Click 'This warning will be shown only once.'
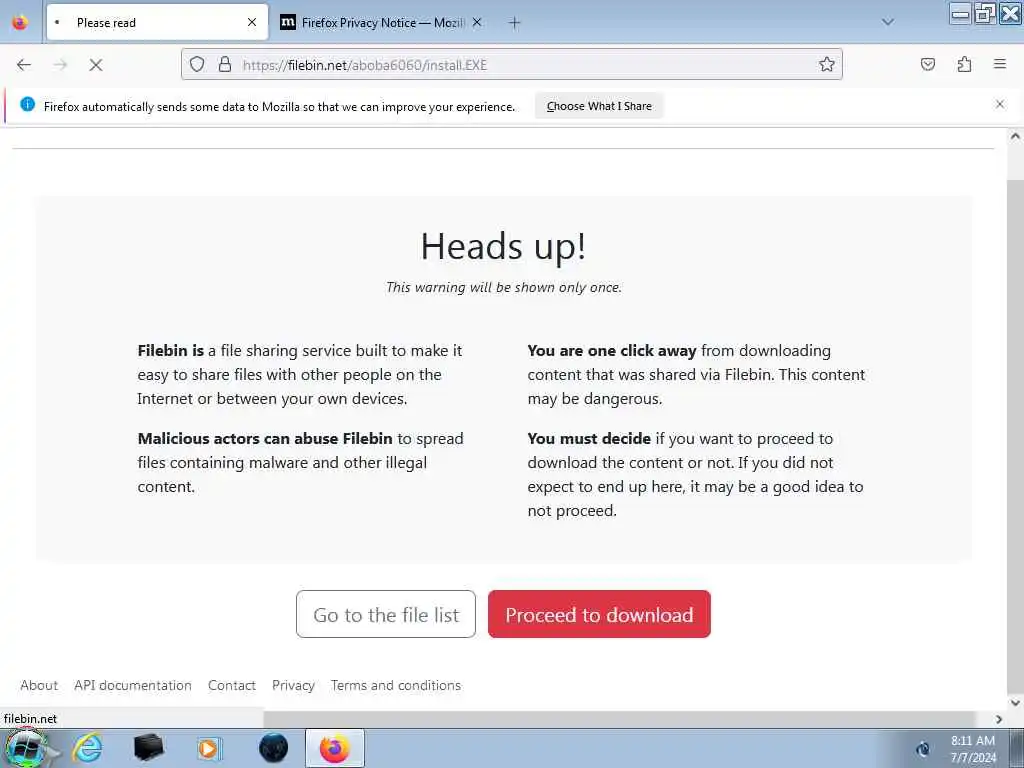The width and height of the screenshot is (1024, 768). coord(504,287)
